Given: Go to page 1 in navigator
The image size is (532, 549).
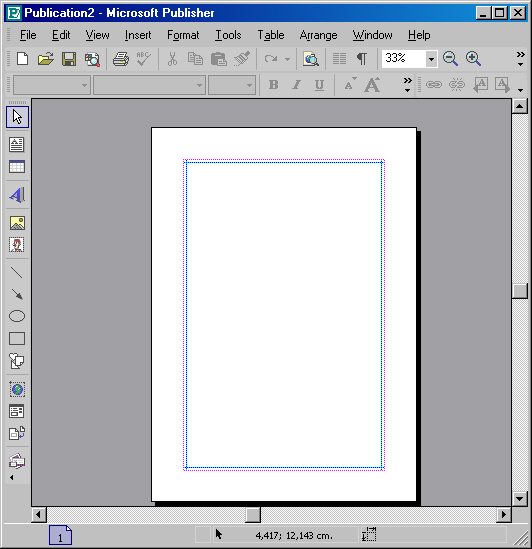Looking at the screenshot, I should coord(60,535).
